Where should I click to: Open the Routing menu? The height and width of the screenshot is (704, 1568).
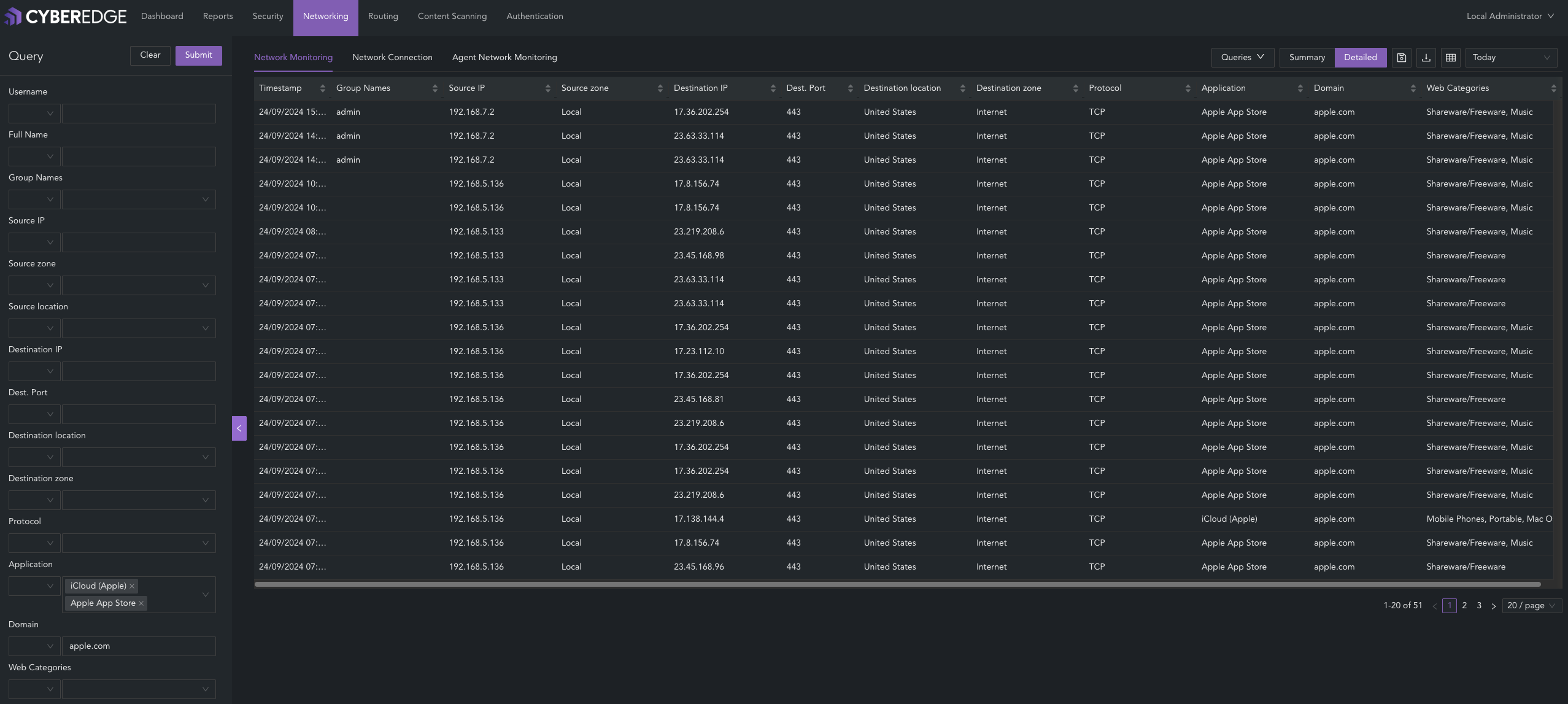383,17
